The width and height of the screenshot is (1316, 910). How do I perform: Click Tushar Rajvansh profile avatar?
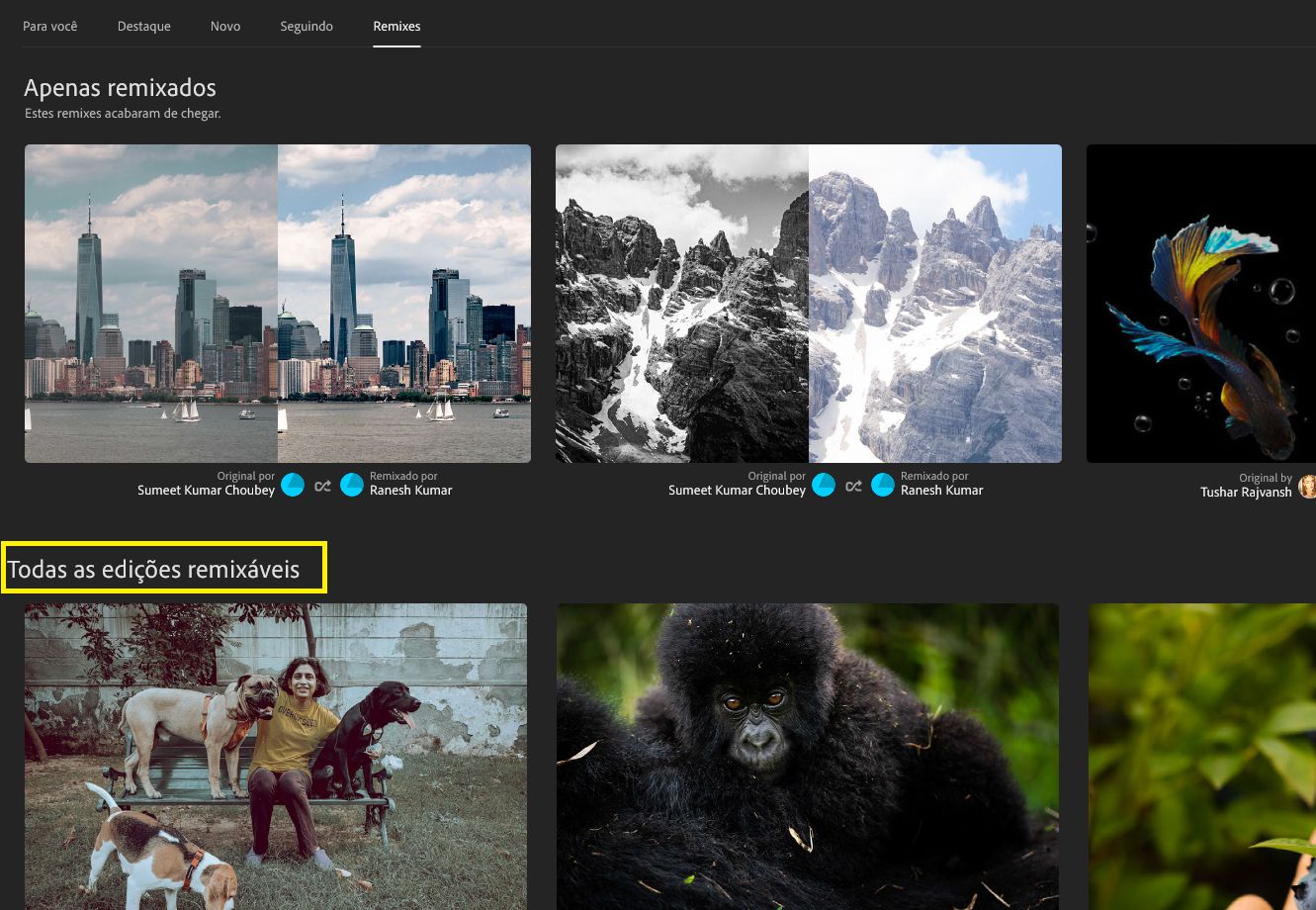click(1308, 486)
